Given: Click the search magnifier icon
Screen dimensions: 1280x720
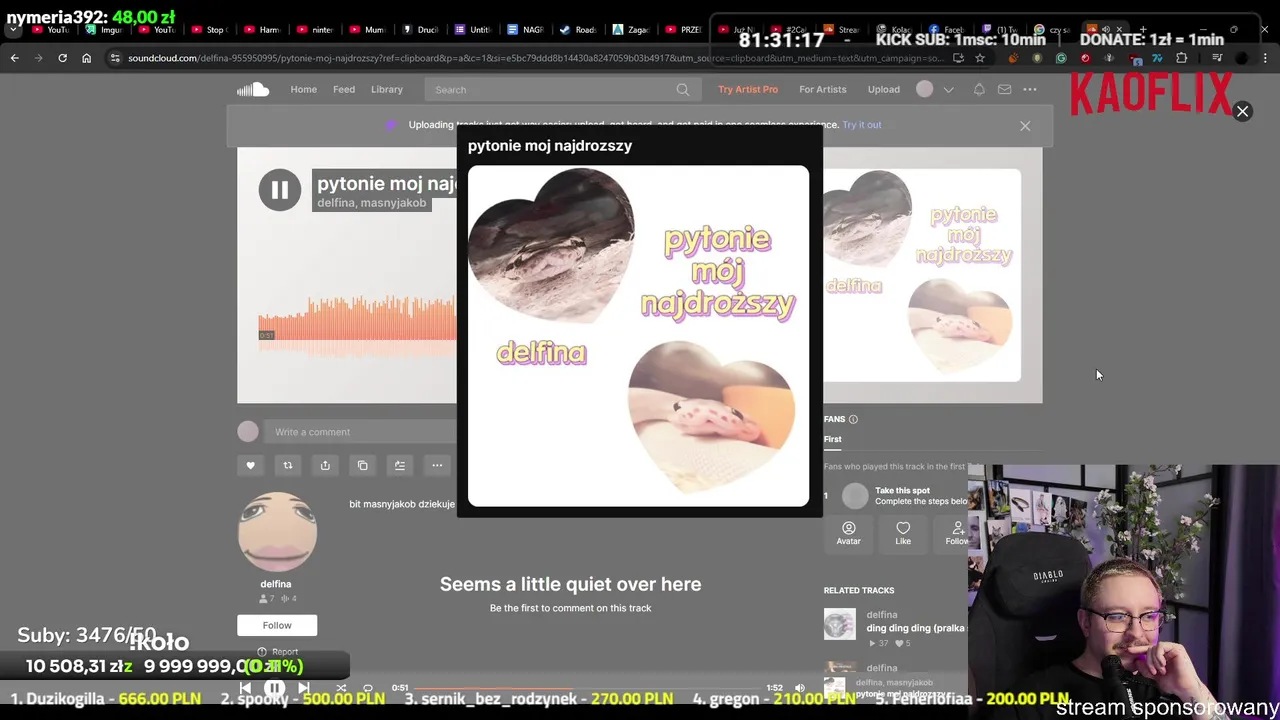Looking at the screenshot, I should (683, 90).
